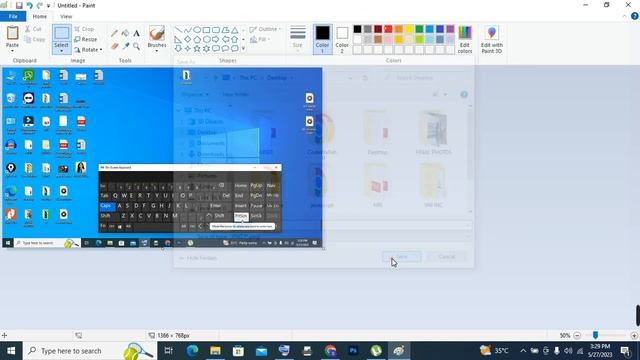Click the Copy command in Clipboard group

(35, 40)
